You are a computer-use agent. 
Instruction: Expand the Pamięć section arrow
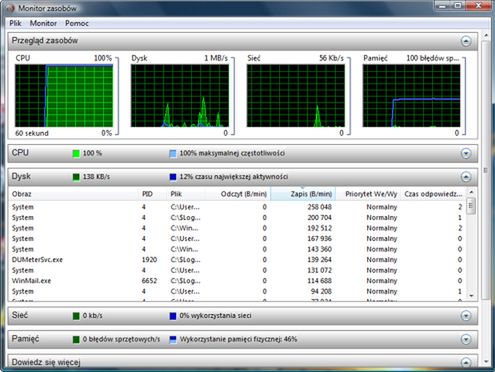point(466,339)
